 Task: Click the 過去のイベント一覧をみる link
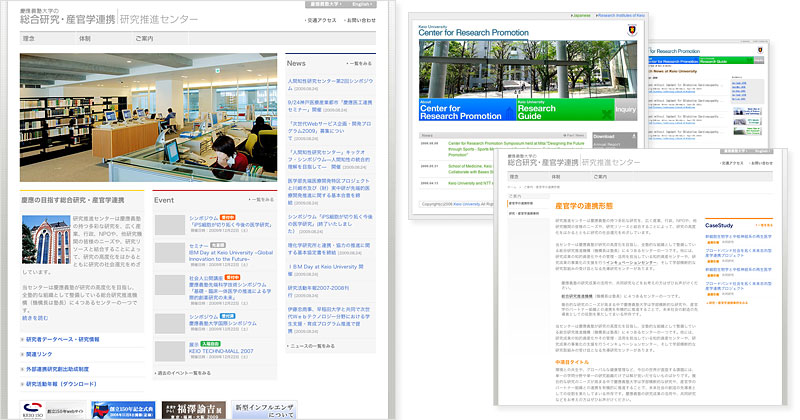(x=183, y=373)
